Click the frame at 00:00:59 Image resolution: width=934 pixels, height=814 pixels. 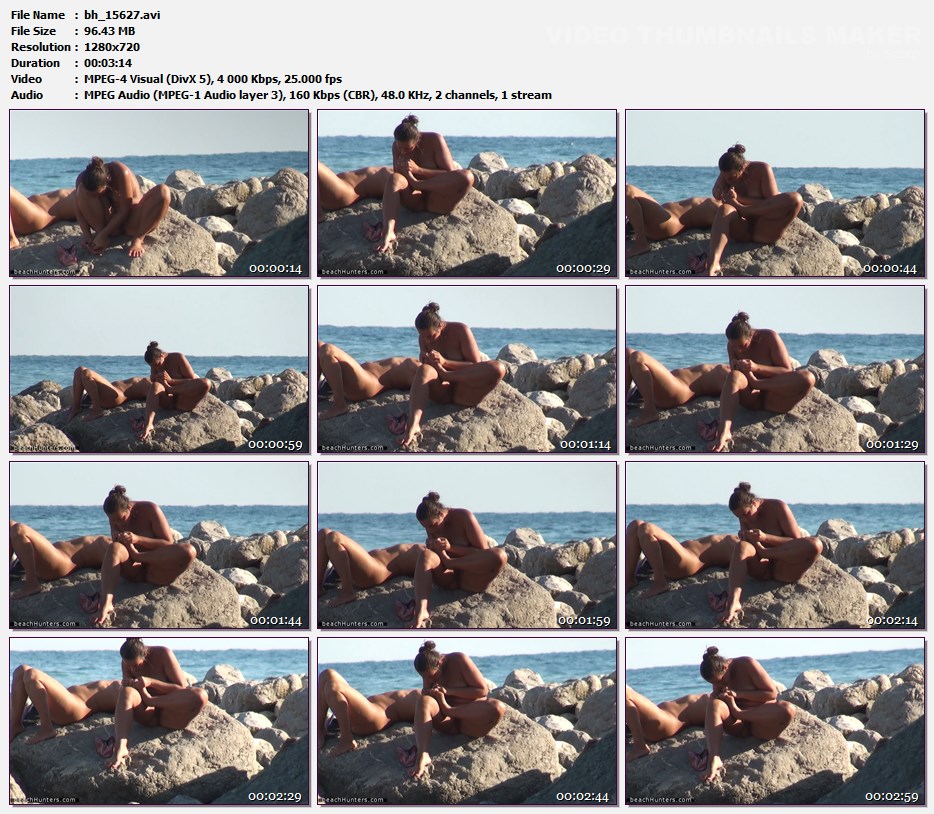(159, 369)
